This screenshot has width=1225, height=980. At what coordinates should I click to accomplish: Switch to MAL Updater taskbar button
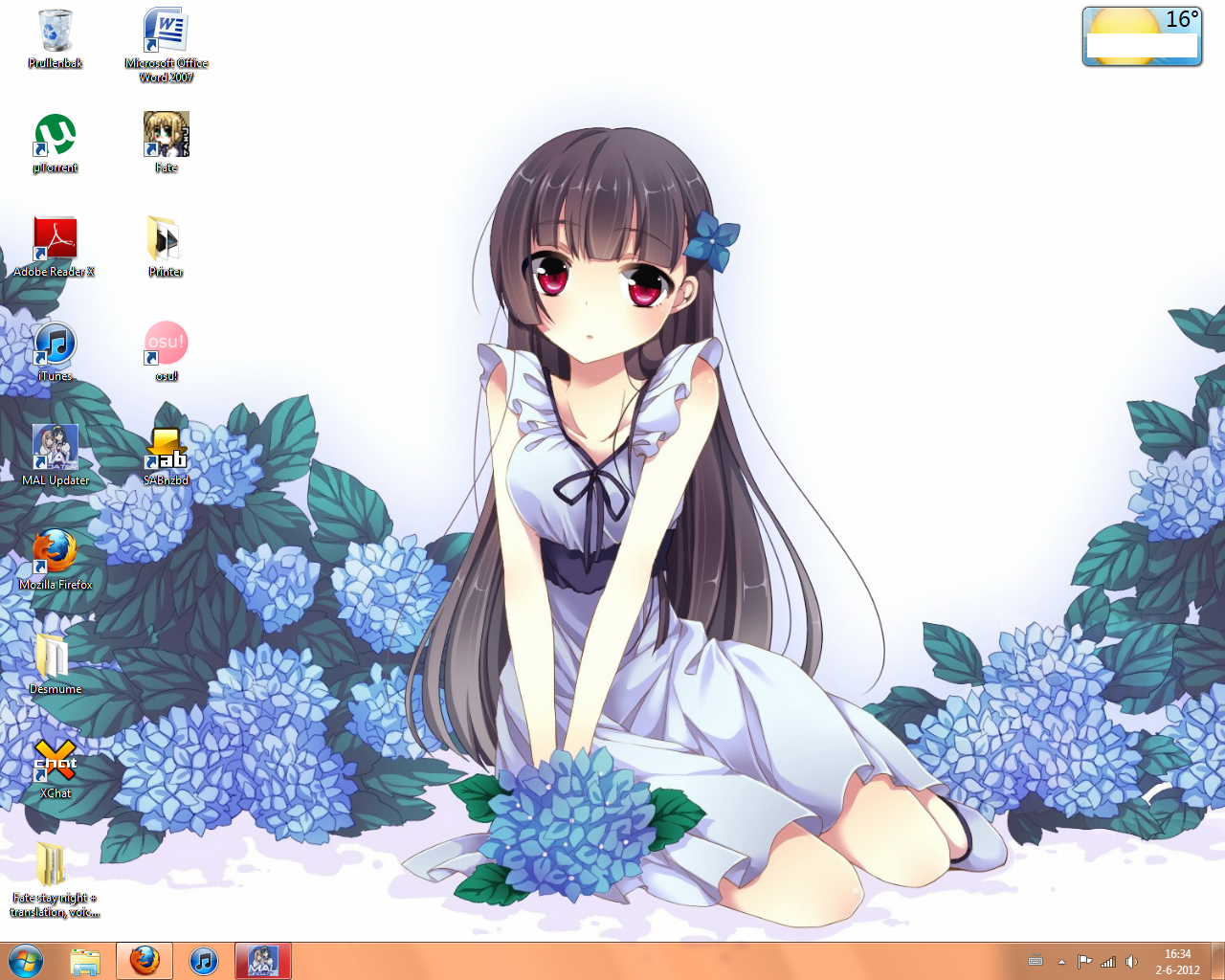[x=263, y=961]
